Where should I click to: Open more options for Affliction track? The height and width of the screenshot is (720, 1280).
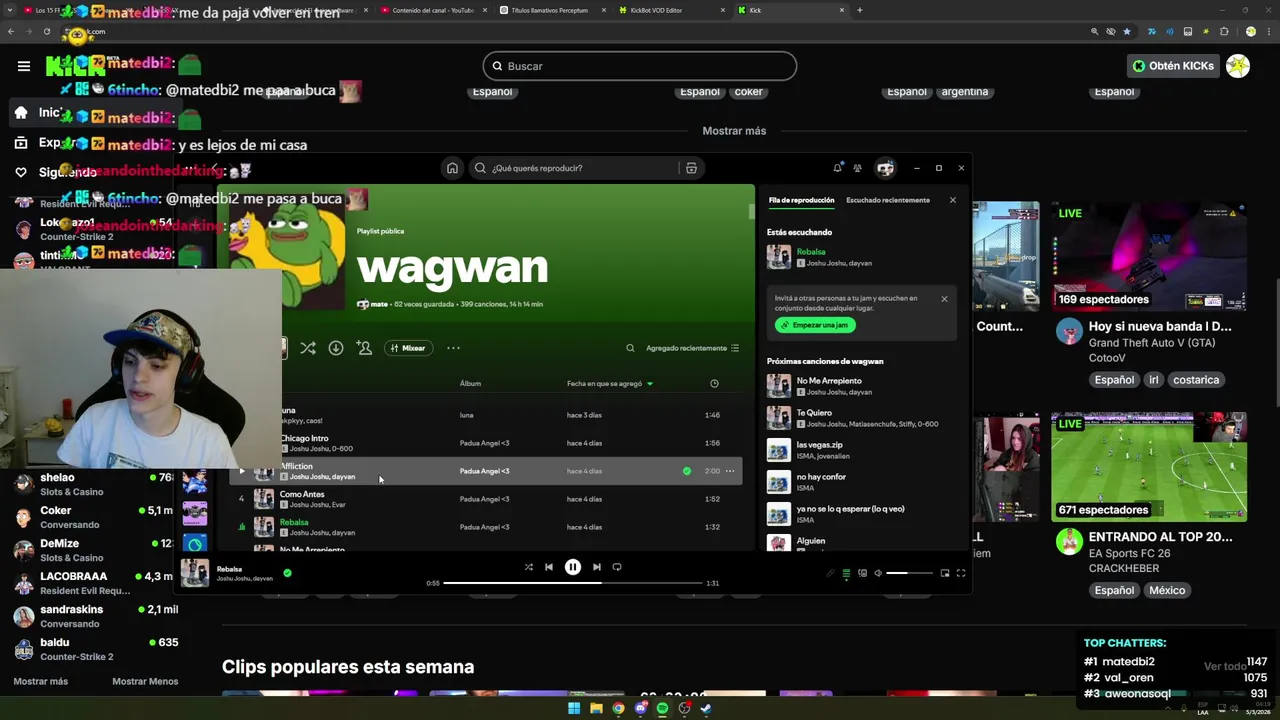(x=730, y=471)
